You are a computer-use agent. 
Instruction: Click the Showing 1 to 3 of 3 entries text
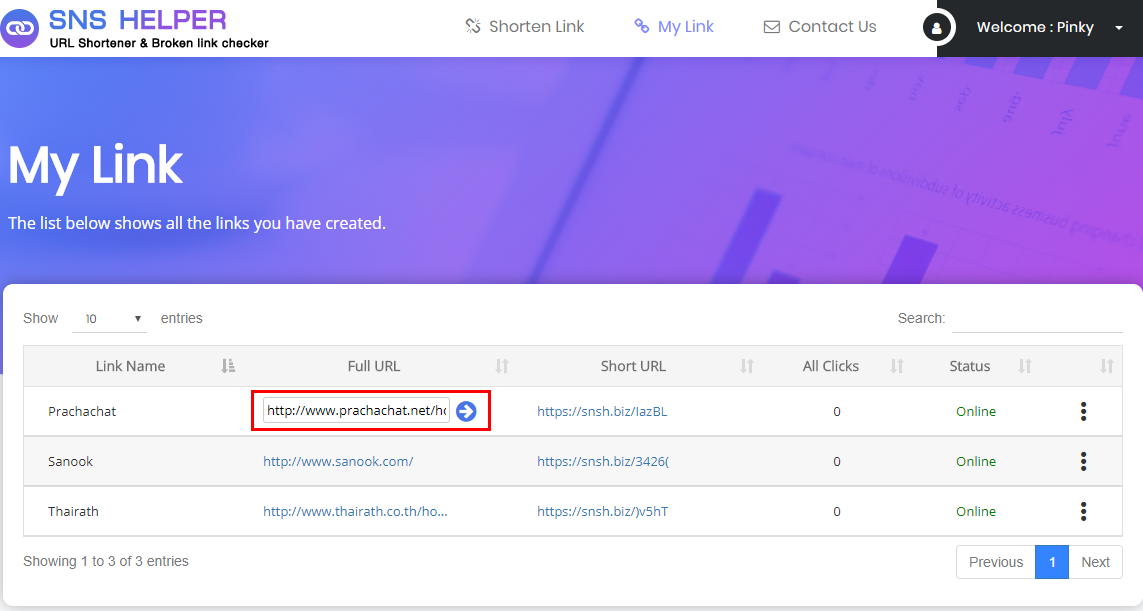point(106,561)
